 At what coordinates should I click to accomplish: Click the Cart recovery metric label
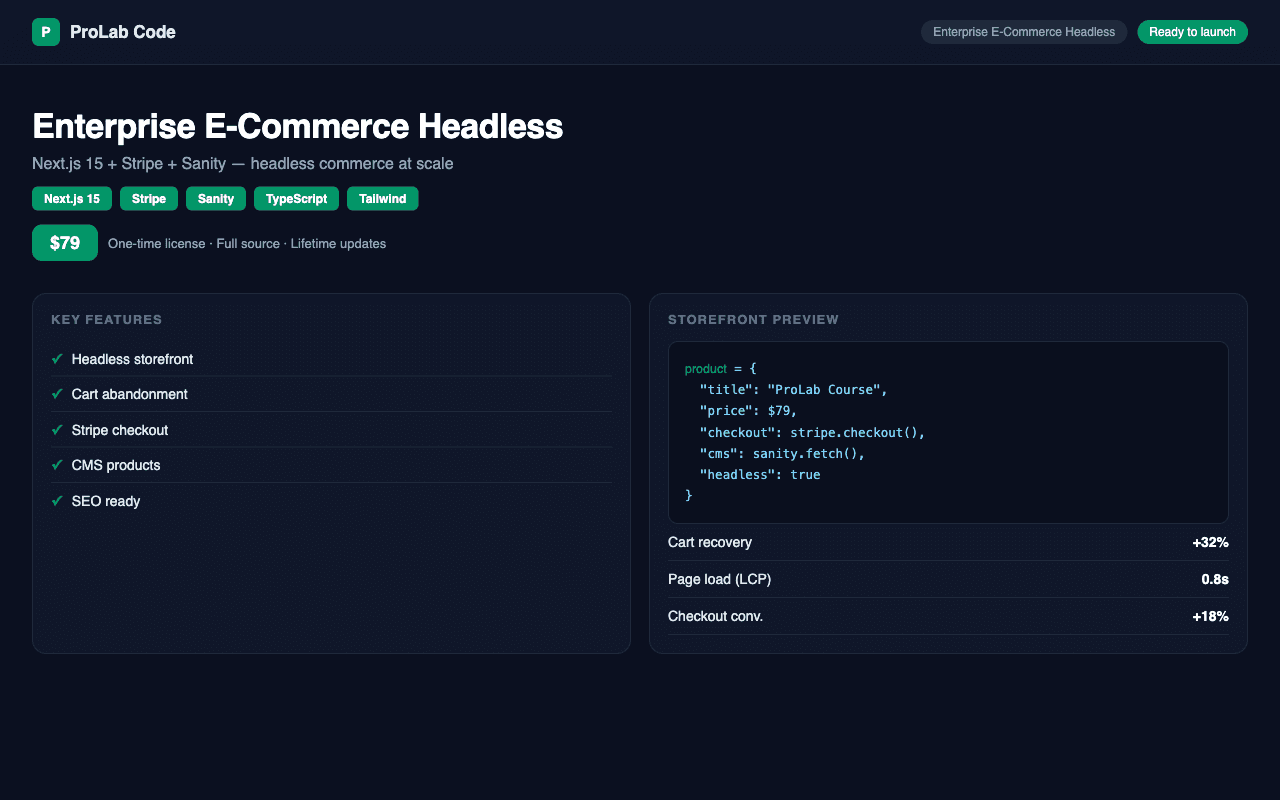point(710,542)
